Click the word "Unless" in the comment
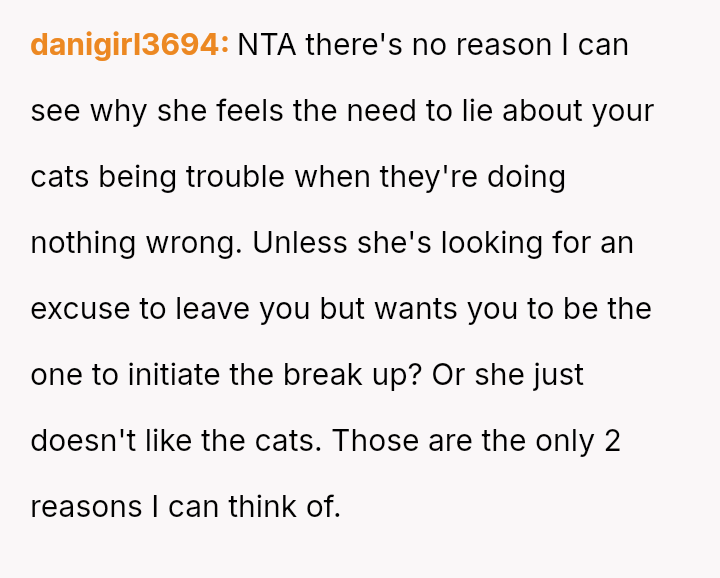Screen dimensions: 720x578 [299, 243]
